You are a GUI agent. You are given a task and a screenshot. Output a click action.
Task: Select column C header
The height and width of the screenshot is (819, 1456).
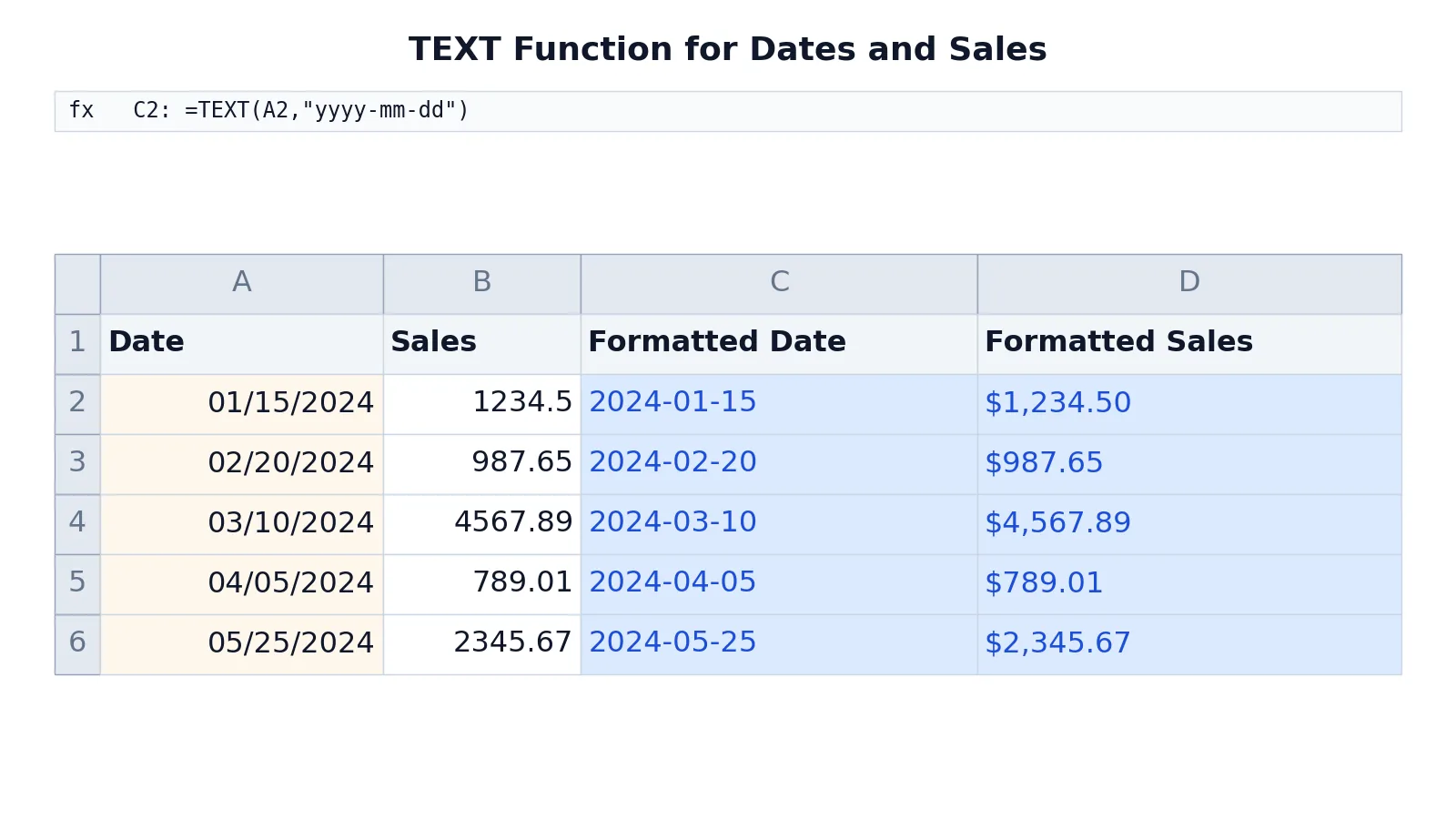click(x=779, y=284)
